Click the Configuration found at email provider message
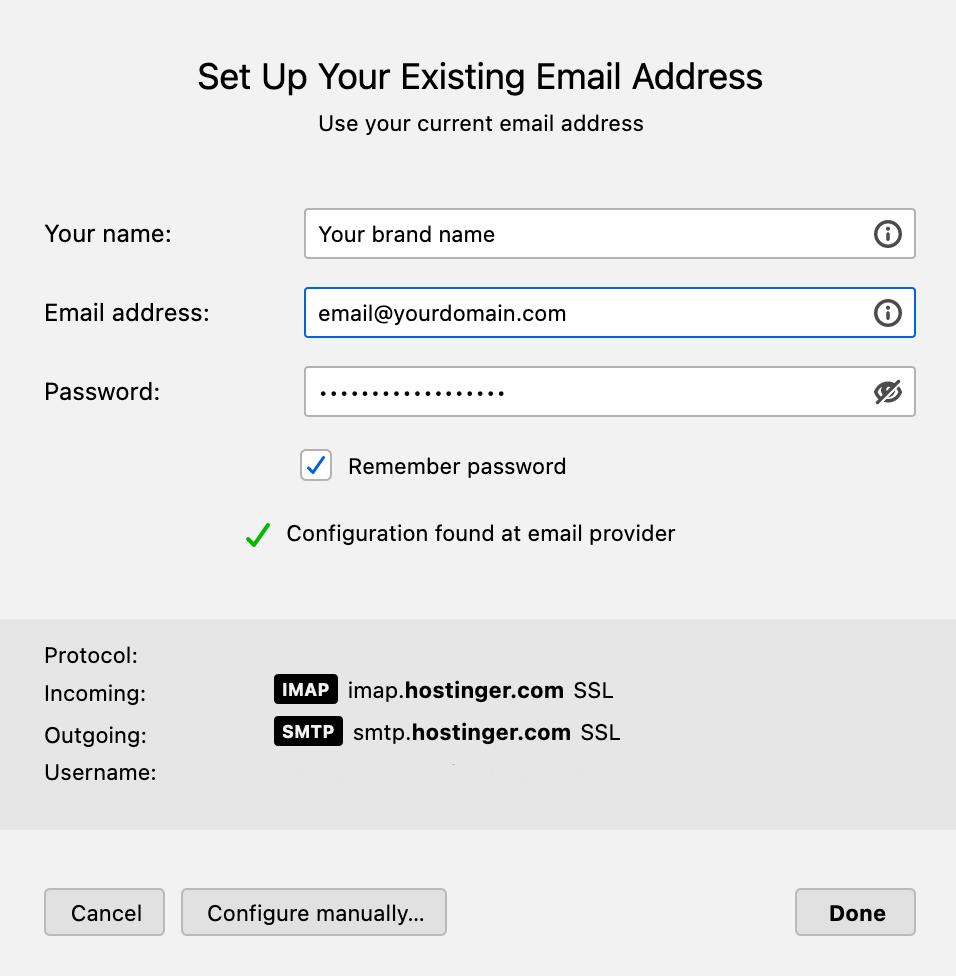This screenshot has width=956, height=976. (x=480, y=533)
